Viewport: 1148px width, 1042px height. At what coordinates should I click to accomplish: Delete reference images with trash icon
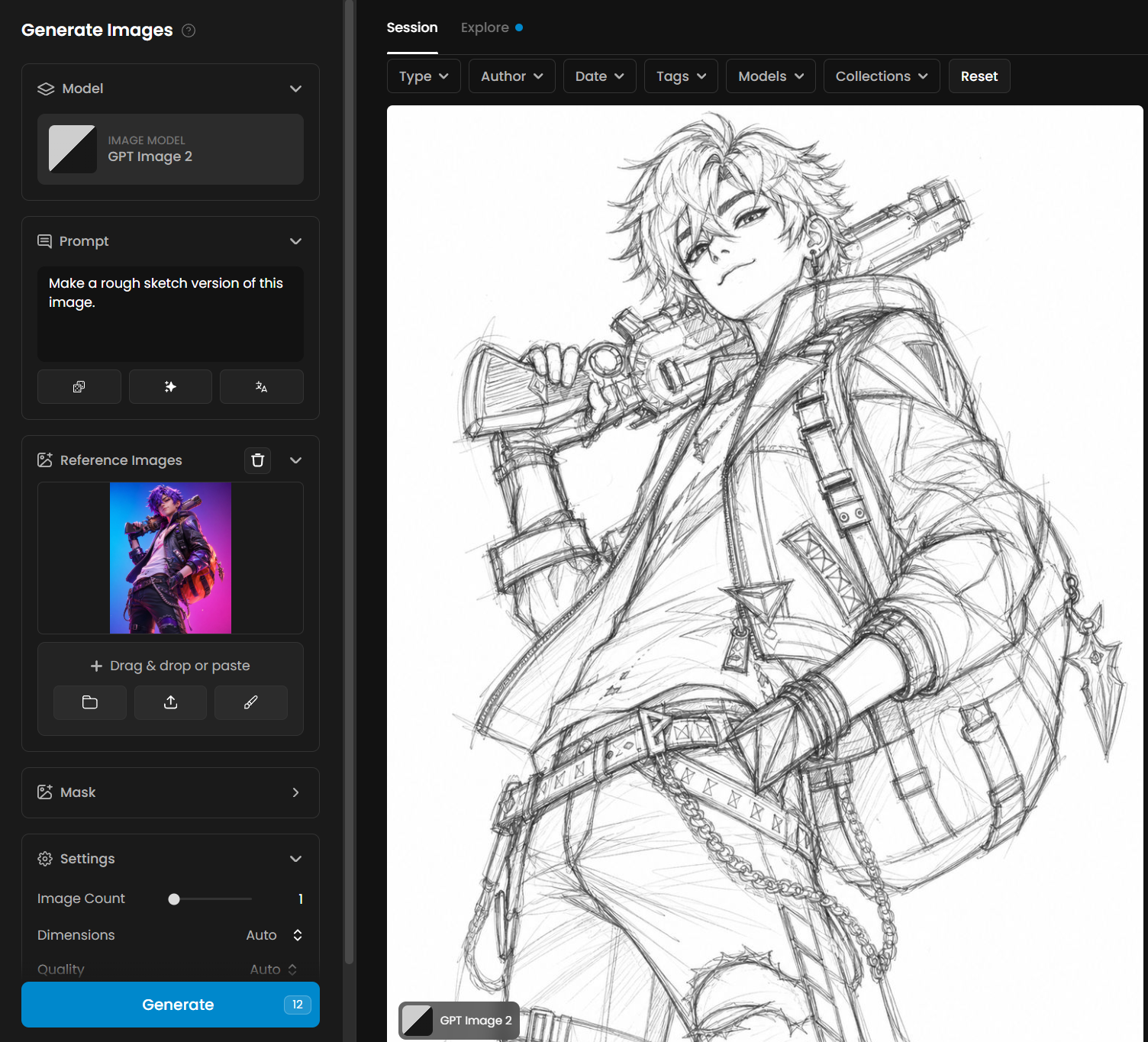point(258,460)
